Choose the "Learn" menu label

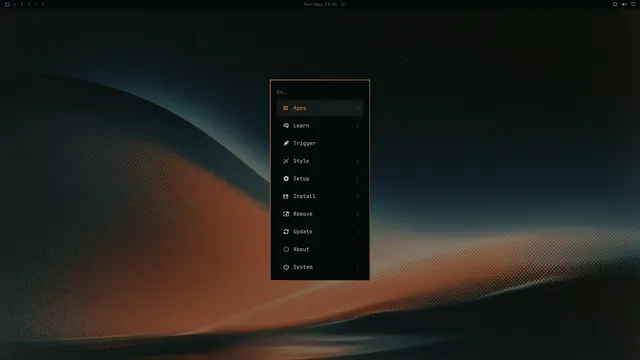pos(301,126)
